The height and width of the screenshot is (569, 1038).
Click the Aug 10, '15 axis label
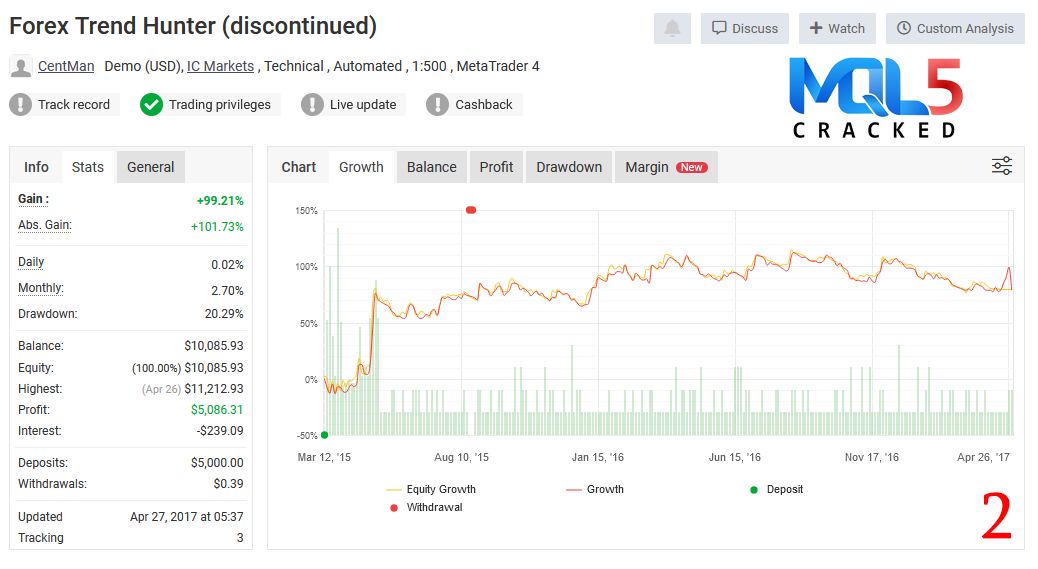coord(461,457)
